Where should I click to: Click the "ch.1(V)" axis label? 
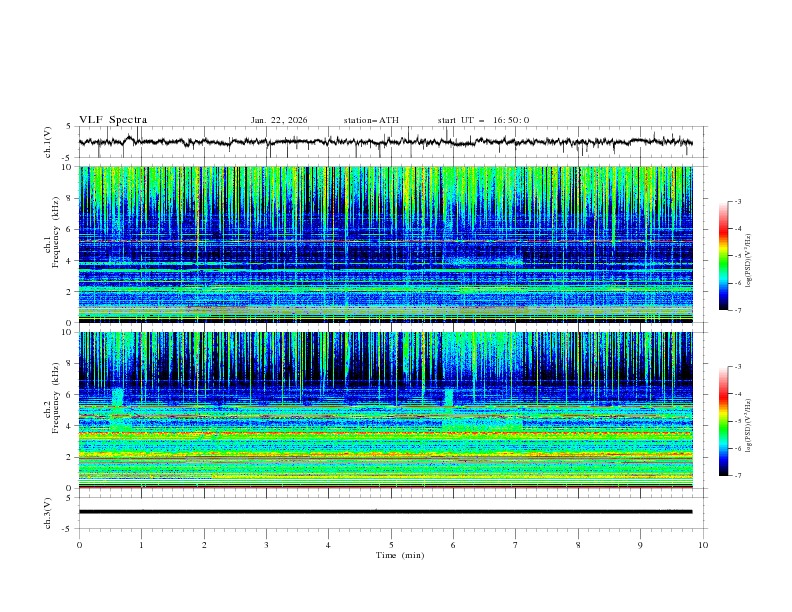coord(48,142)
